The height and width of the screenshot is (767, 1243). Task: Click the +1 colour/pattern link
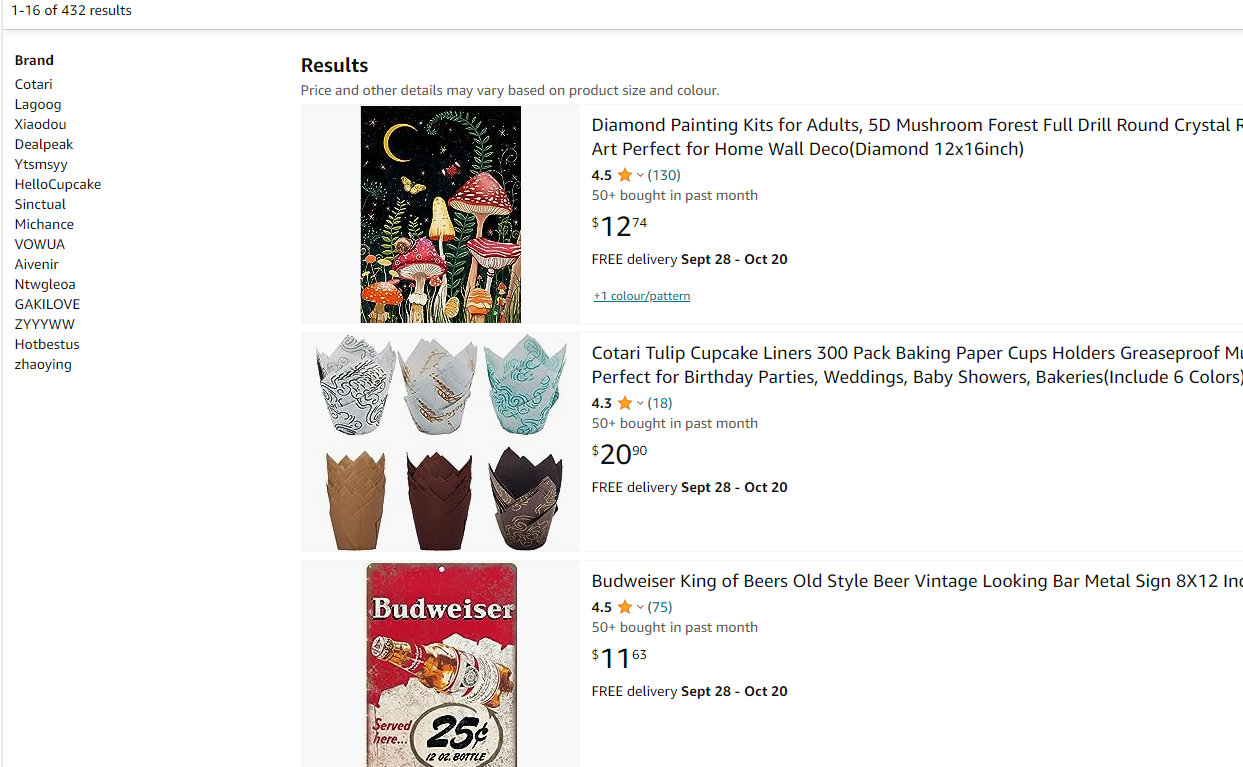point(641,296)
